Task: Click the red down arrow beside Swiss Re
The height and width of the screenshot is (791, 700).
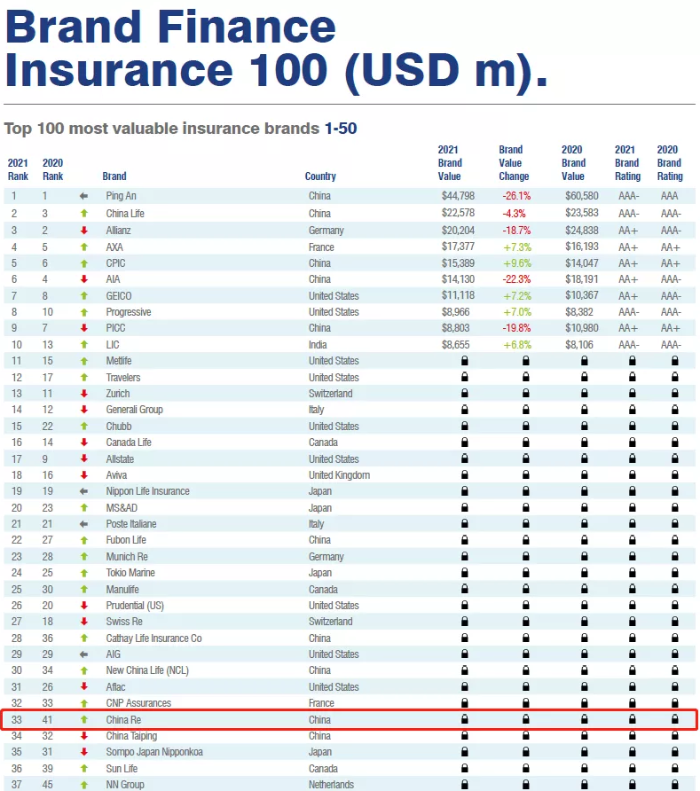Action: [84, 622]
